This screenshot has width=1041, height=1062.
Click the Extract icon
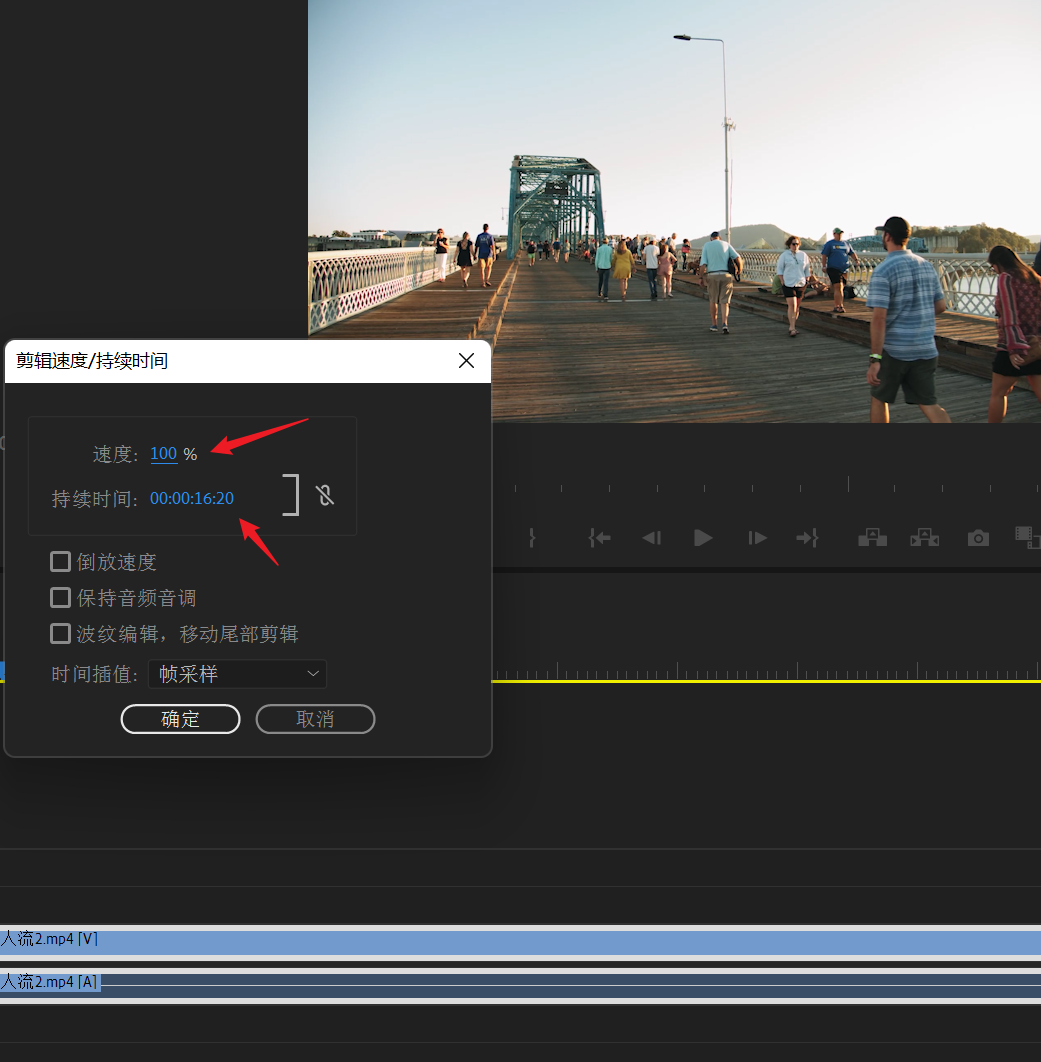tap(924, 538)
